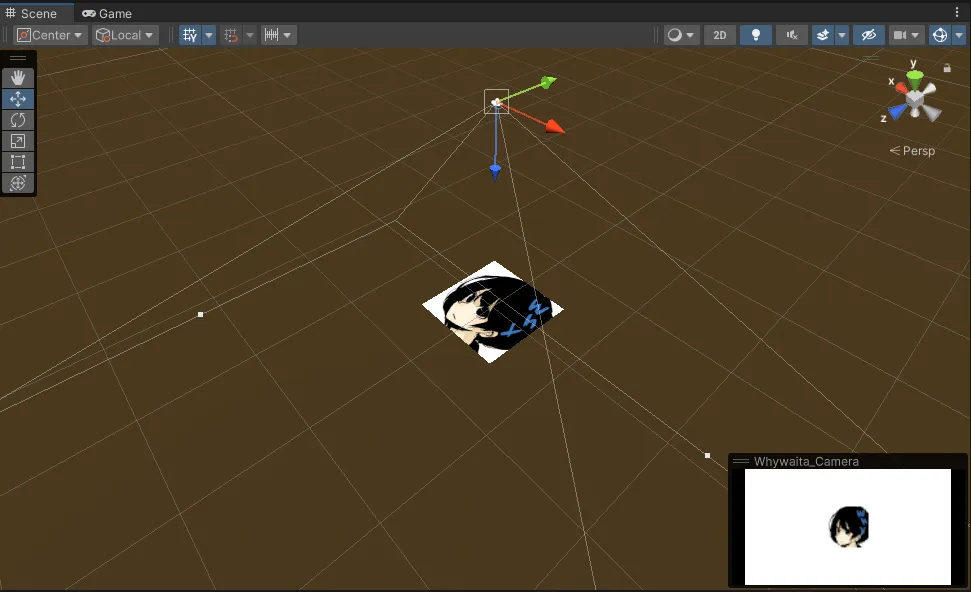This screenshot has width=971, height=592.
Task: Select the Hand view tool
Action: pos(18,78)
